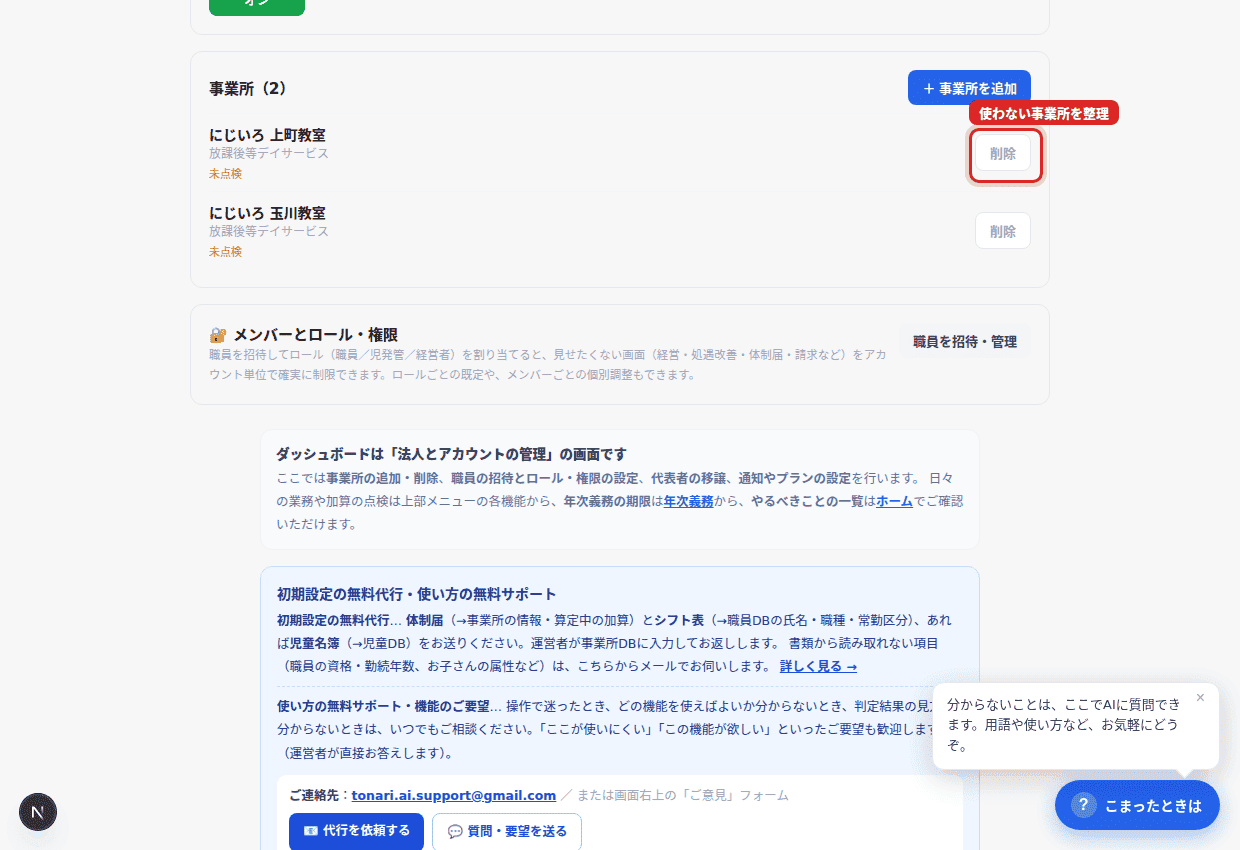Click 未点検 status under 玉川教室
The width and height of the screenshot is (1240, 850).
point(225,252)
